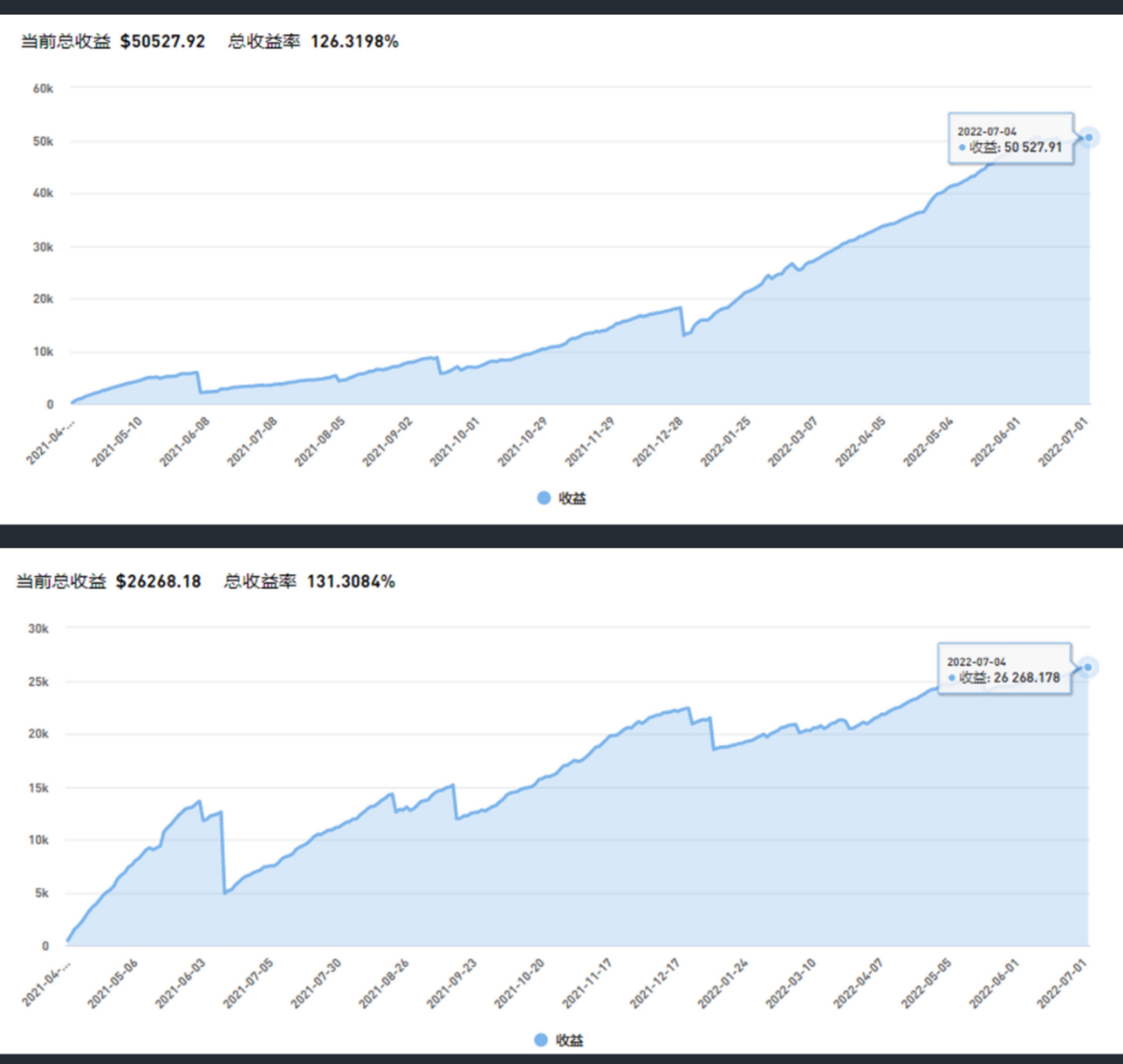Click the 收益 legend label under bottom chart
The width and height of the screenshot is (1123, 1064).
pos(570,1040)
